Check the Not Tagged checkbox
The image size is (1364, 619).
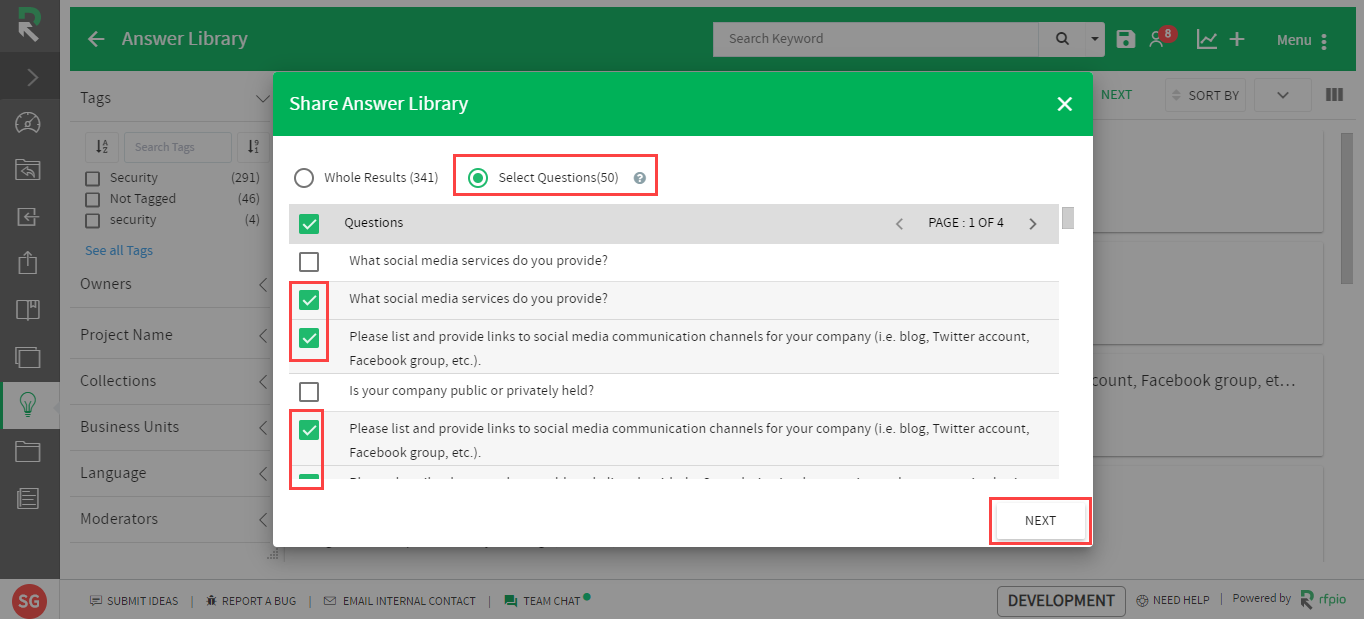pos(92,199)
